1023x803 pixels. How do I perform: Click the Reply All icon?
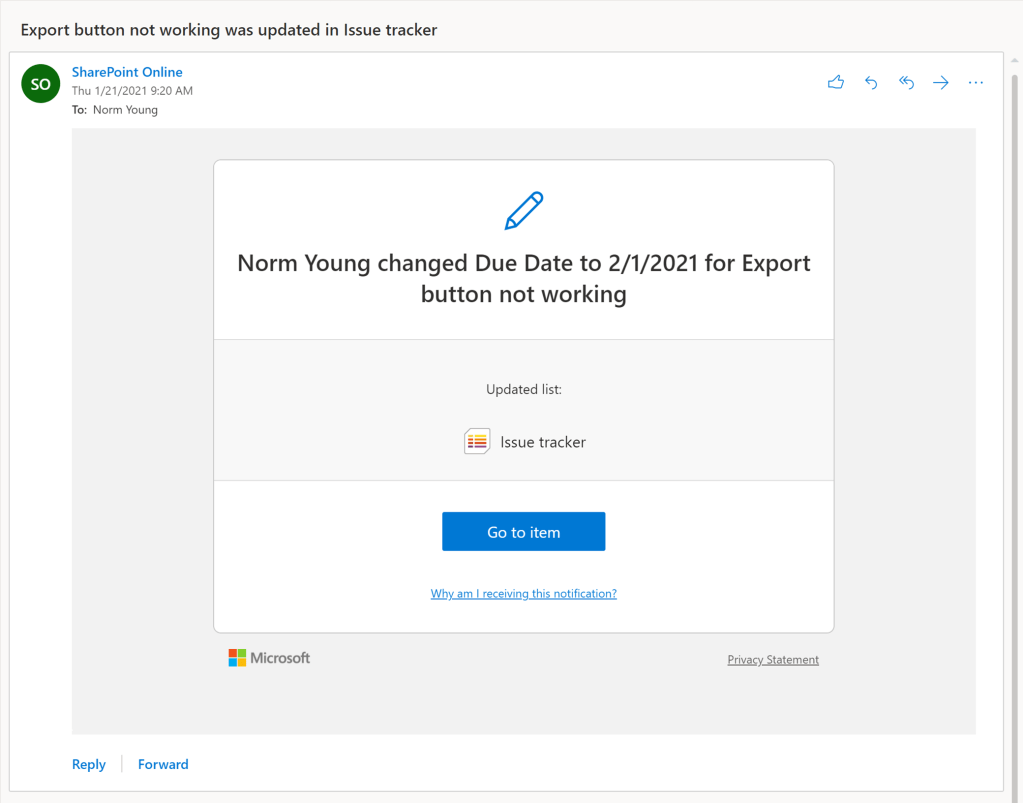click(906, 83)
